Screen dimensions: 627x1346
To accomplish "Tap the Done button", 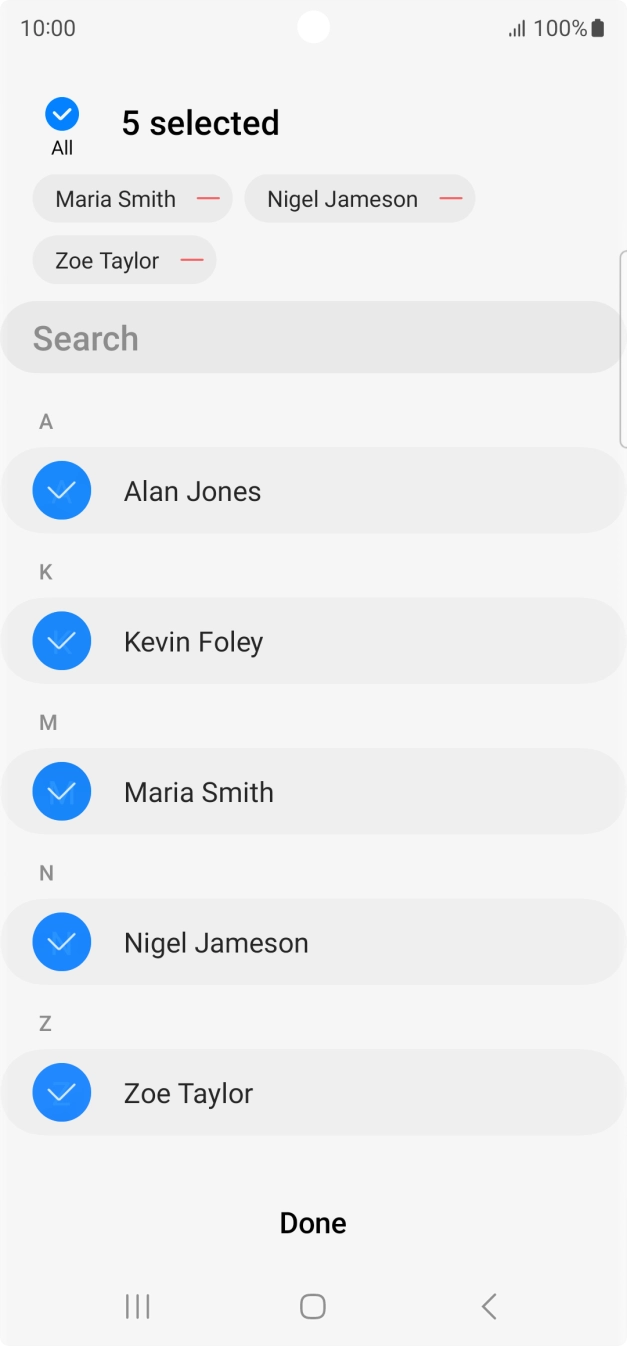I will point(313,1223).
